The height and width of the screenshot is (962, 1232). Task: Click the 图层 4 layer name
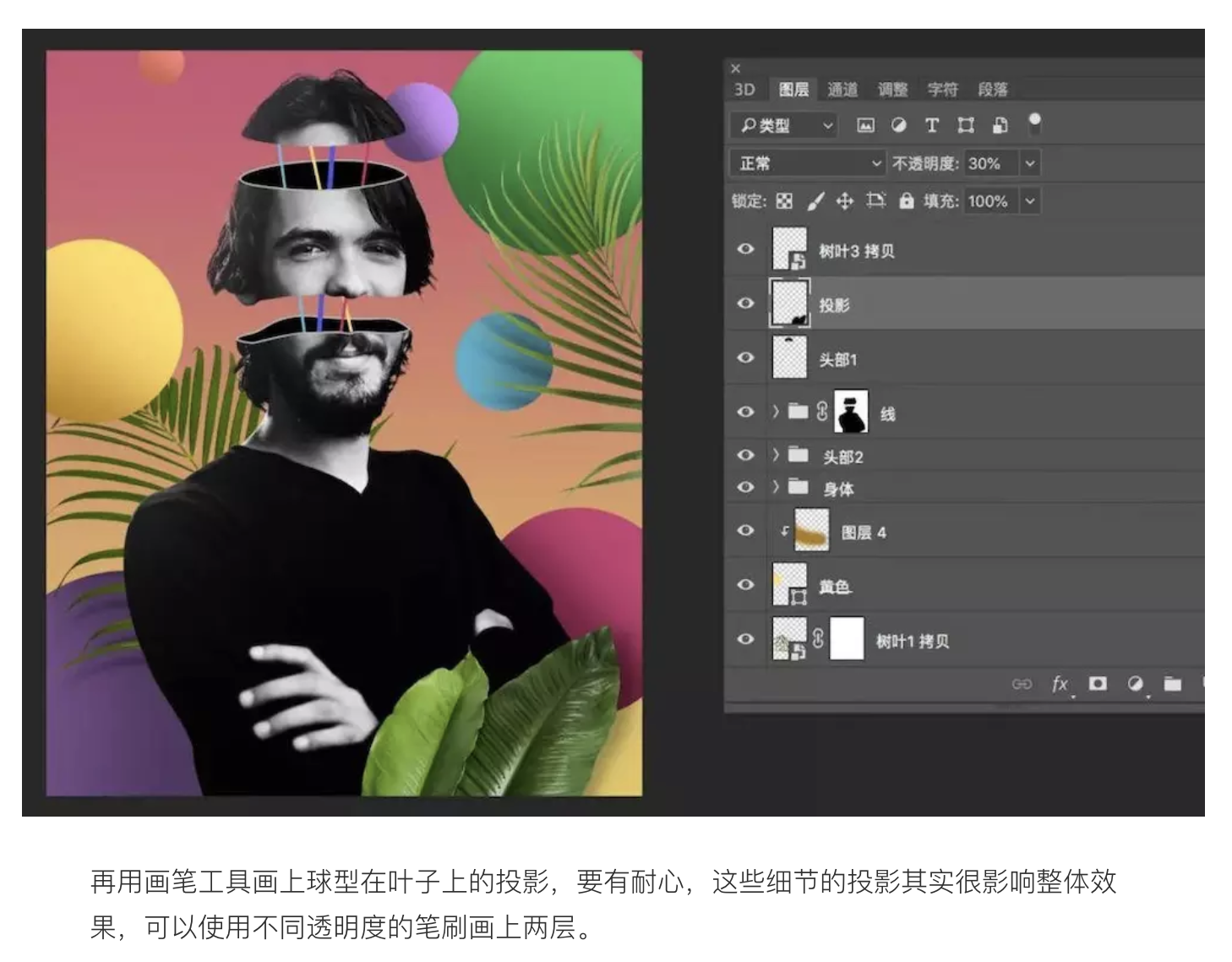point(864,533)
